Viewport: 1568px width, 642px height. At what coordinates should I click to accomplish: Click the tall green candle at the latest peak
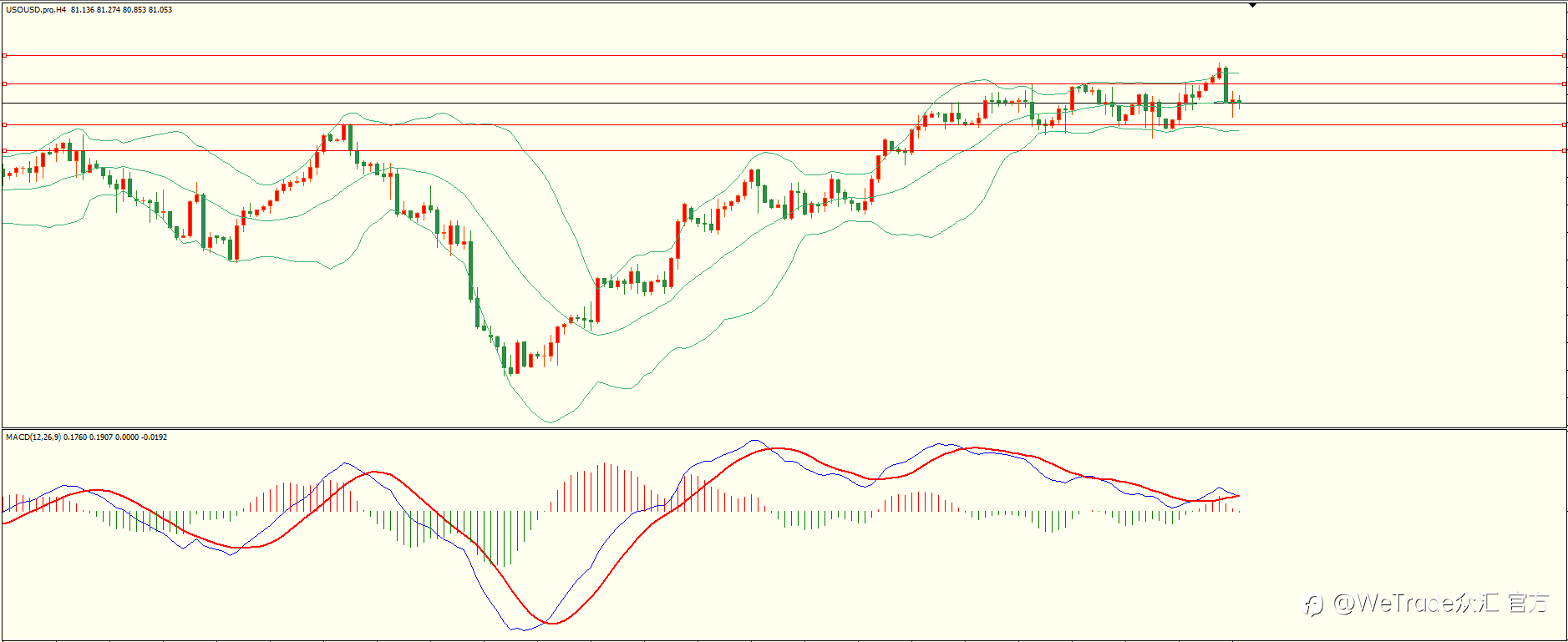click(x=1225, y=85)
